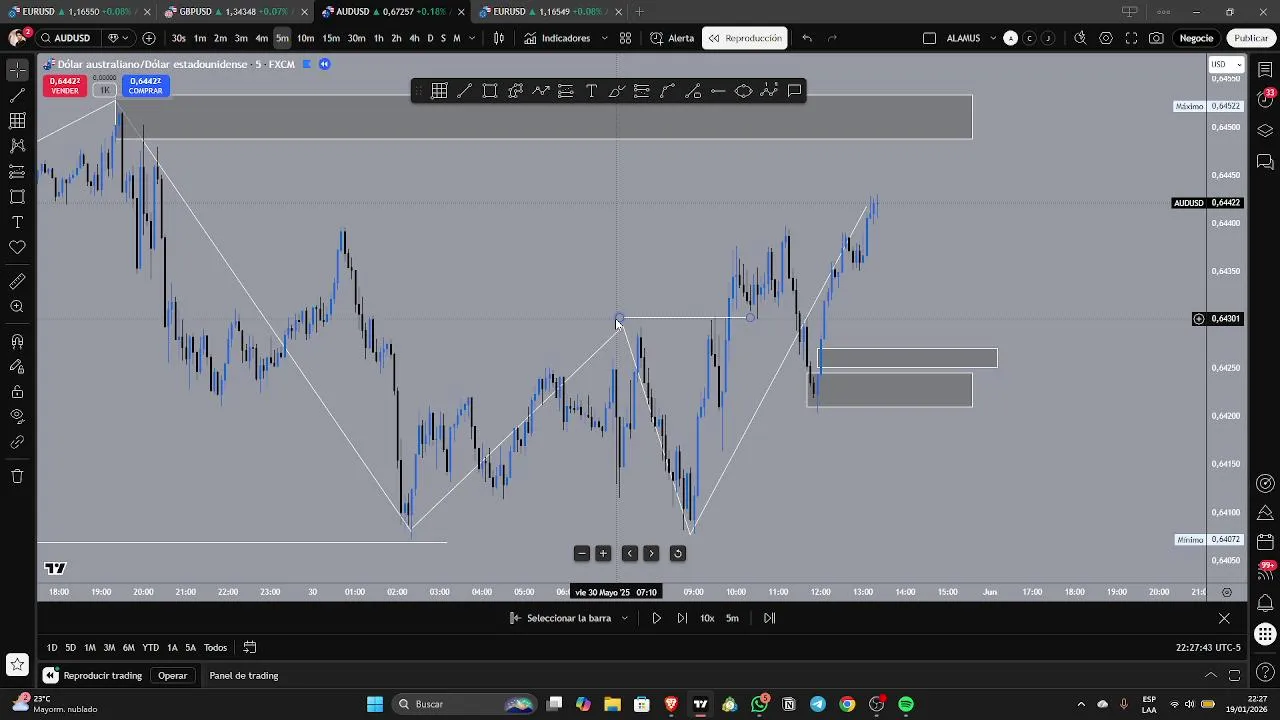
Task: Toggle the blue flag next to FXCM
Action: (x=307, y=64)
